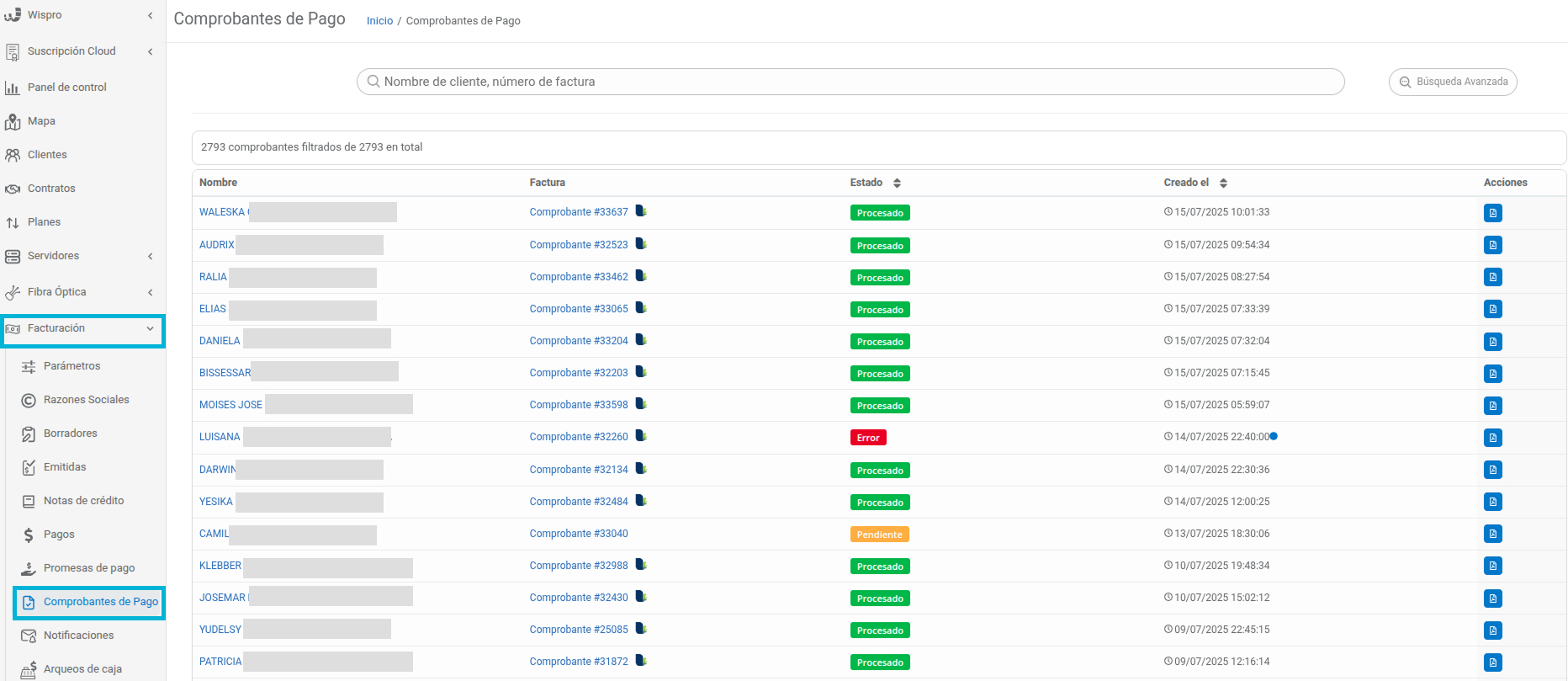Open client PATRICIA name link

coord(220,662)
